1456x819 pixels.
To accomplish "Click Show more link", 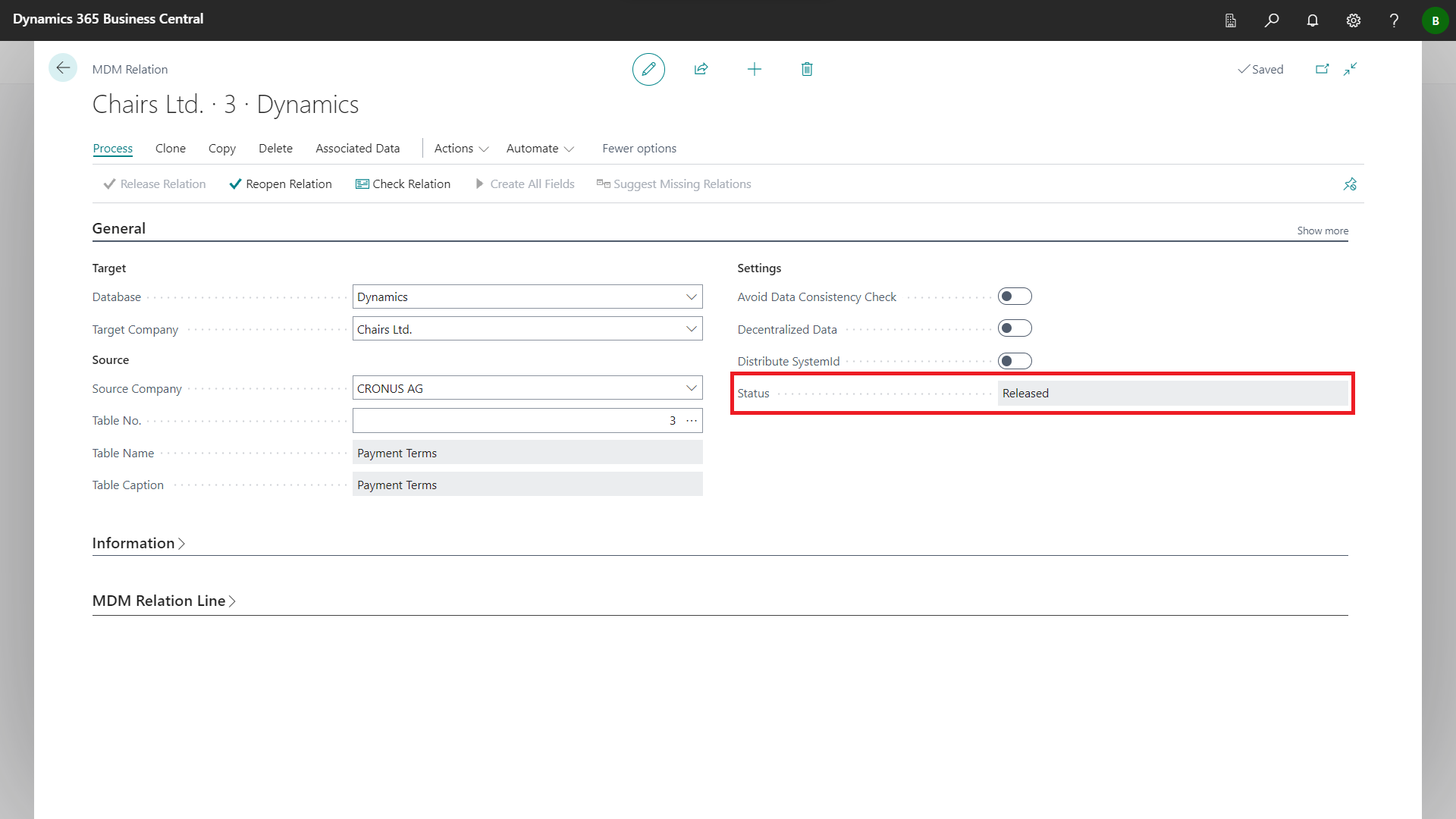I will (1323, 231).
